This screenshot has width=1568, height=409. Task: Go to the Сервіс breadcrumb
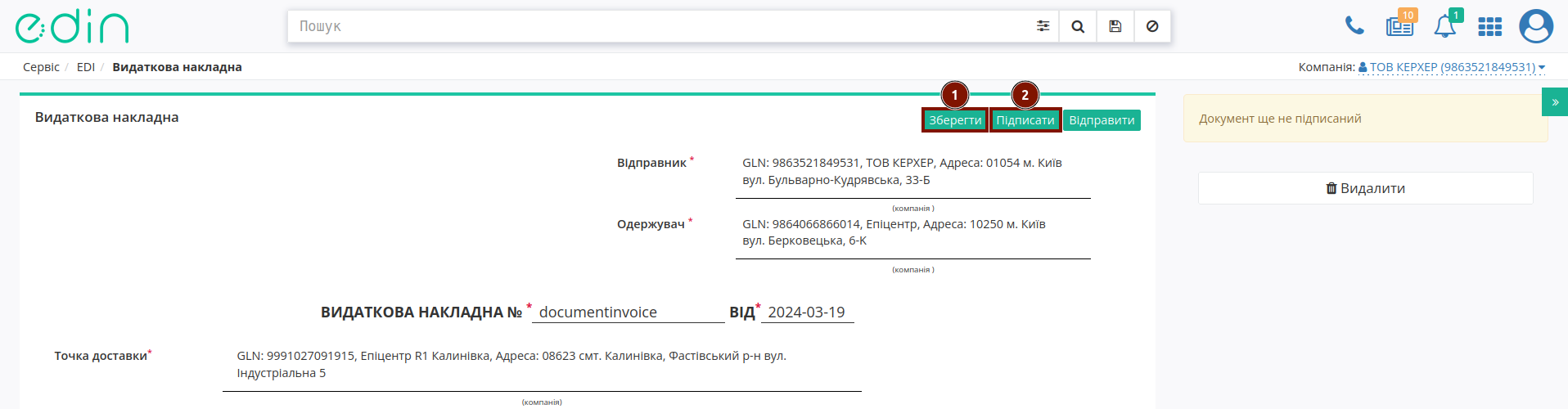(41, 67)
